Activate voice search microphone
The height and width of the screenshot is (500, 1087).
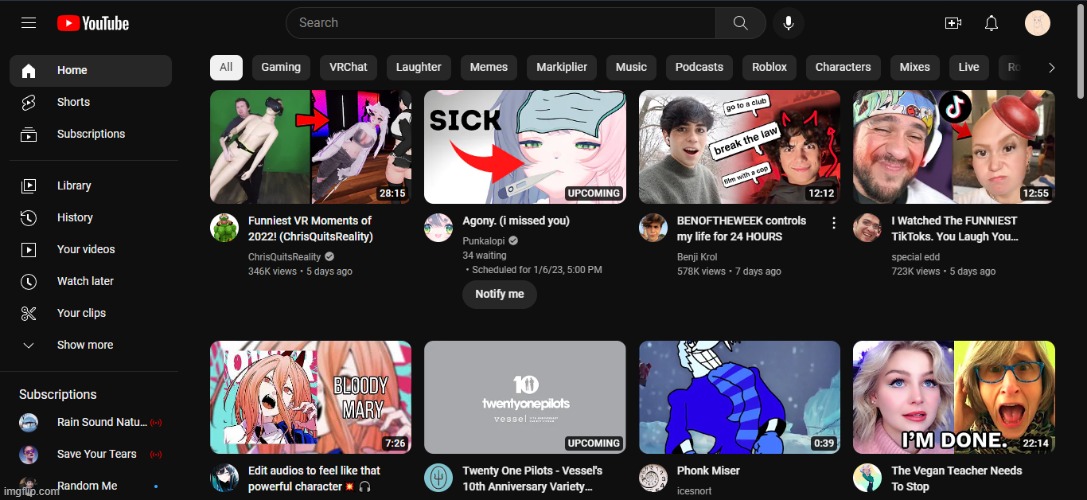(788, 23)
